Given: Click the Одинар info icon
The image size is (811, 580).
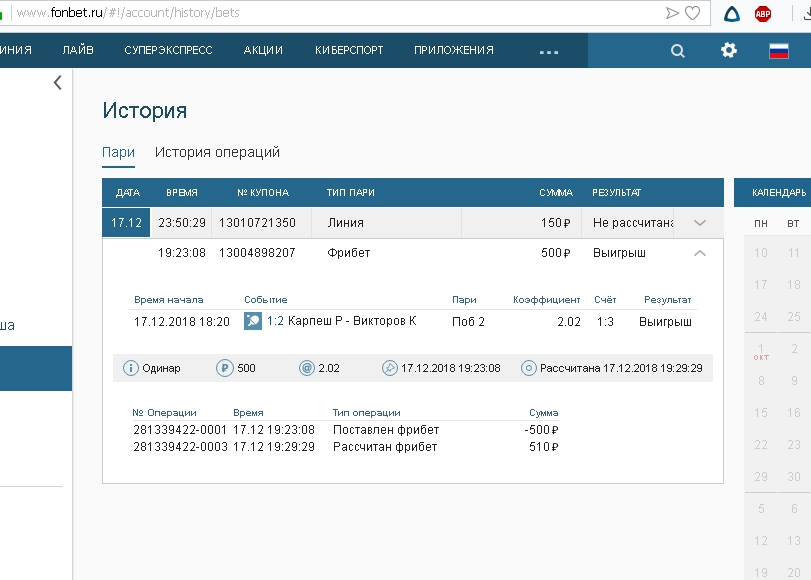Looking at the screenshot, I should coord(130,368).
